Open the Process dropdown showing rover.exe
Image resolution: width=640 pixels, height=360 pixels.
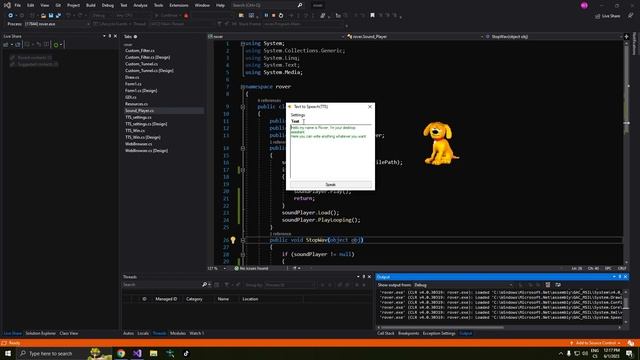[57, 24]
